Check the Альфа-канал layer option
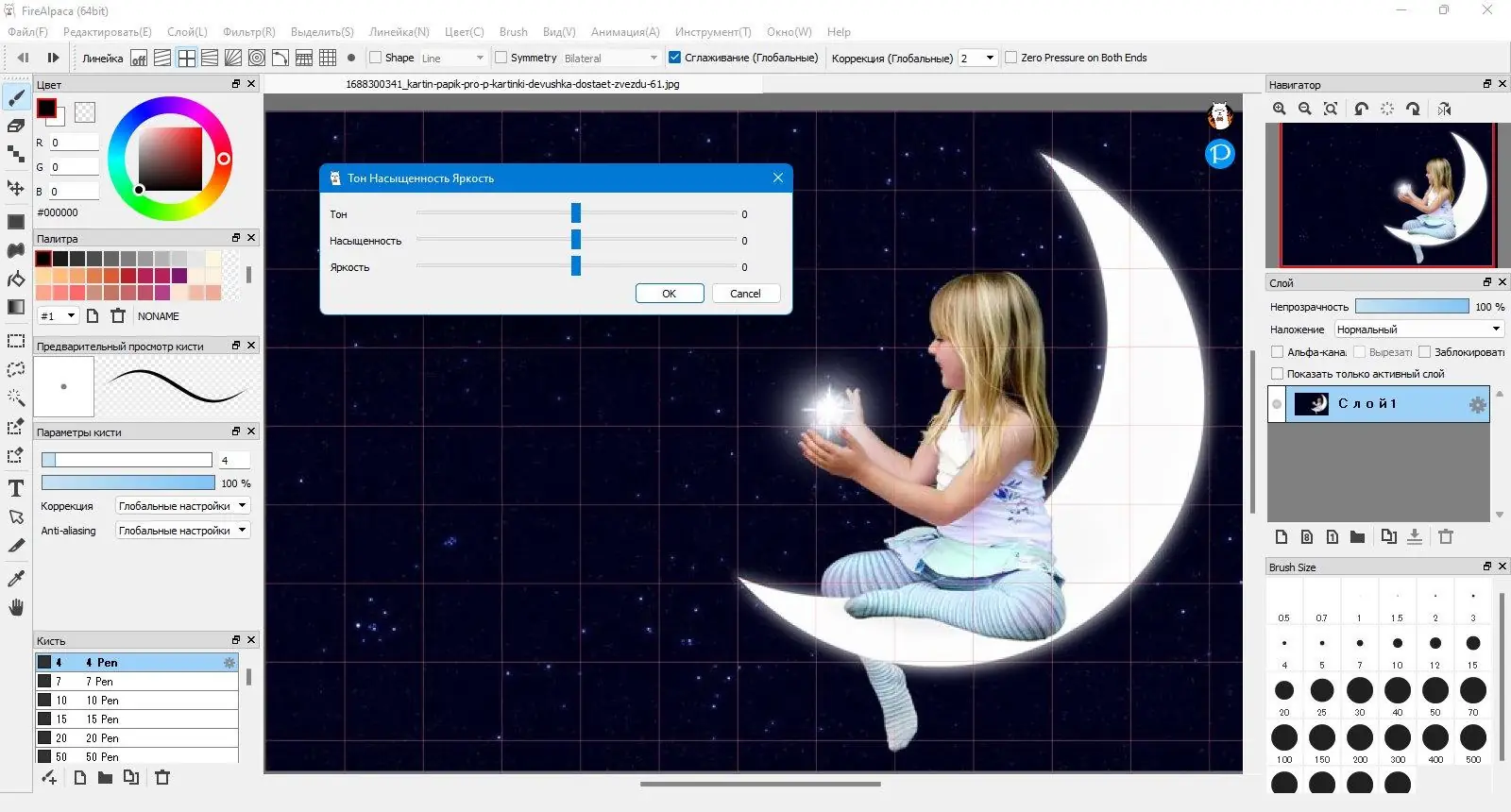The height and width of the screenshot is (812, 1511). pos(1278,352)
